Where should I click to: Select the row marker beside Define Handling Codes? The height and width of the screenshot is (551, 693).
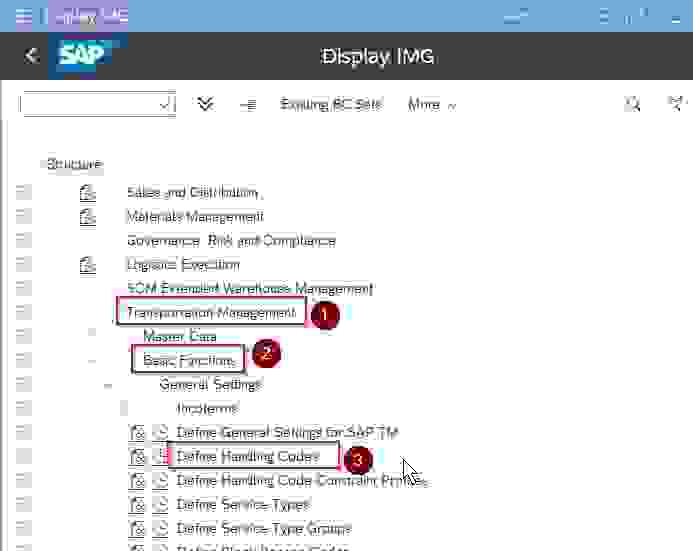(x=23, y=457)
